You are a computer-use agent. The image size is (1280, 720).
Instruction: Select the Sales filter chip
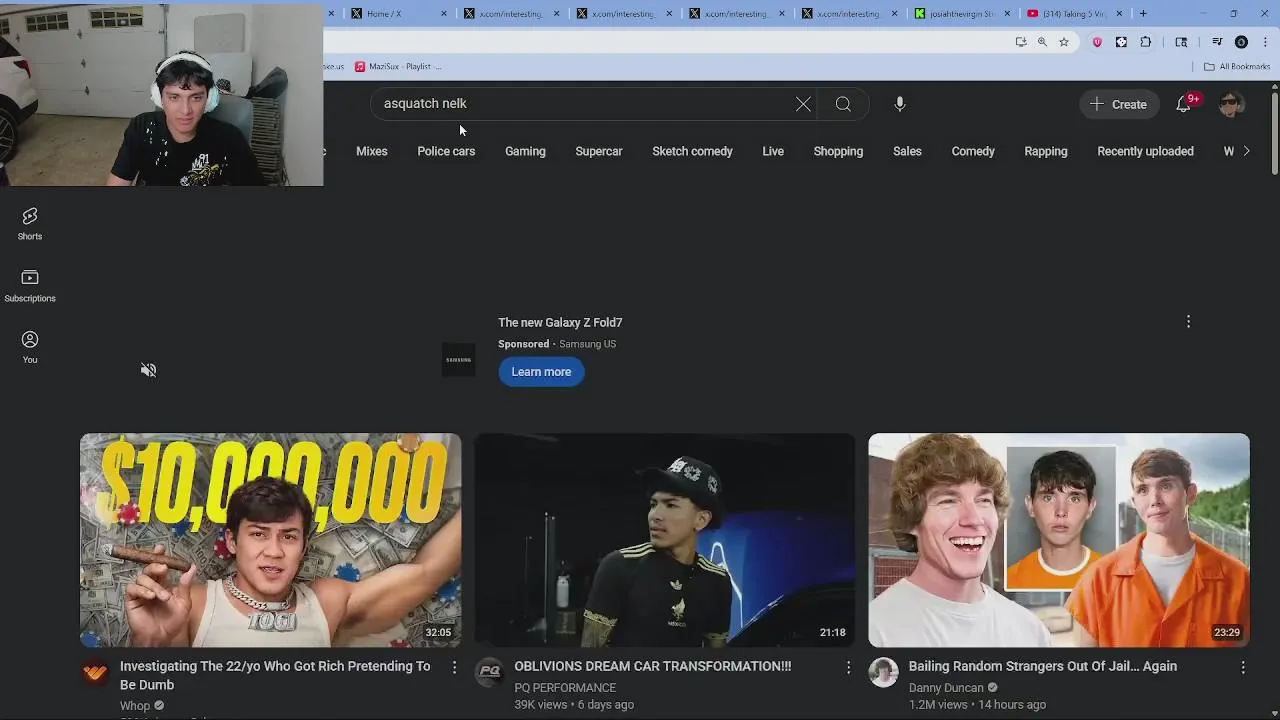click(x=907, y=151)
